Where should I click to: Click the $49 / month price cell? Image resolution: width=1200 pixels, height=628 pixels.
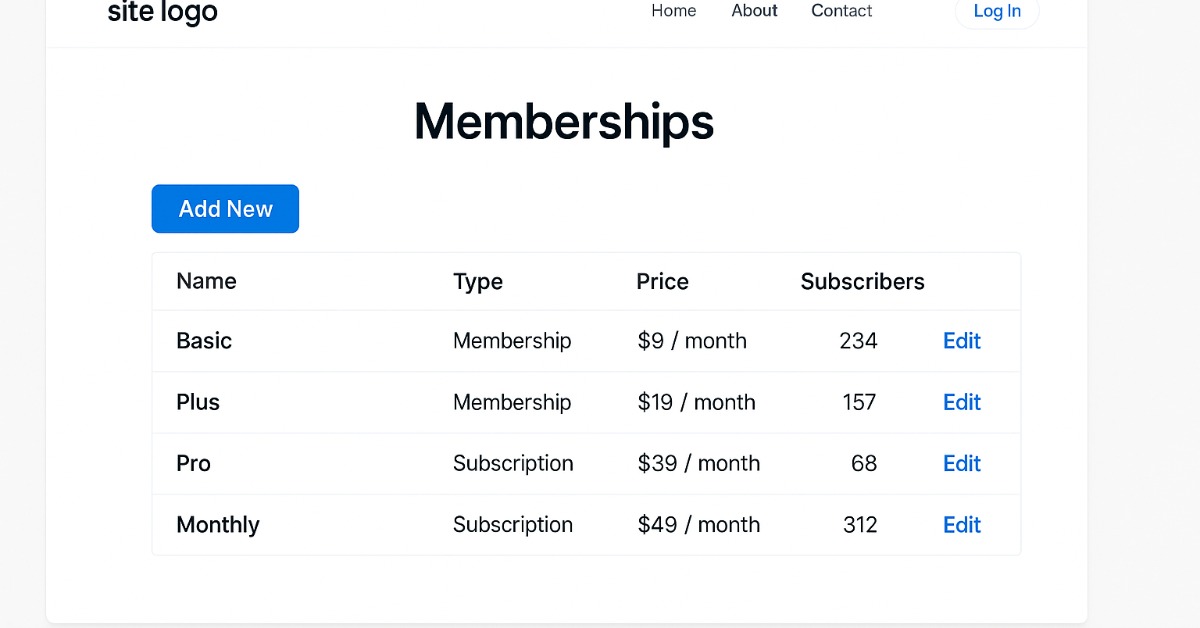[698, 525]
